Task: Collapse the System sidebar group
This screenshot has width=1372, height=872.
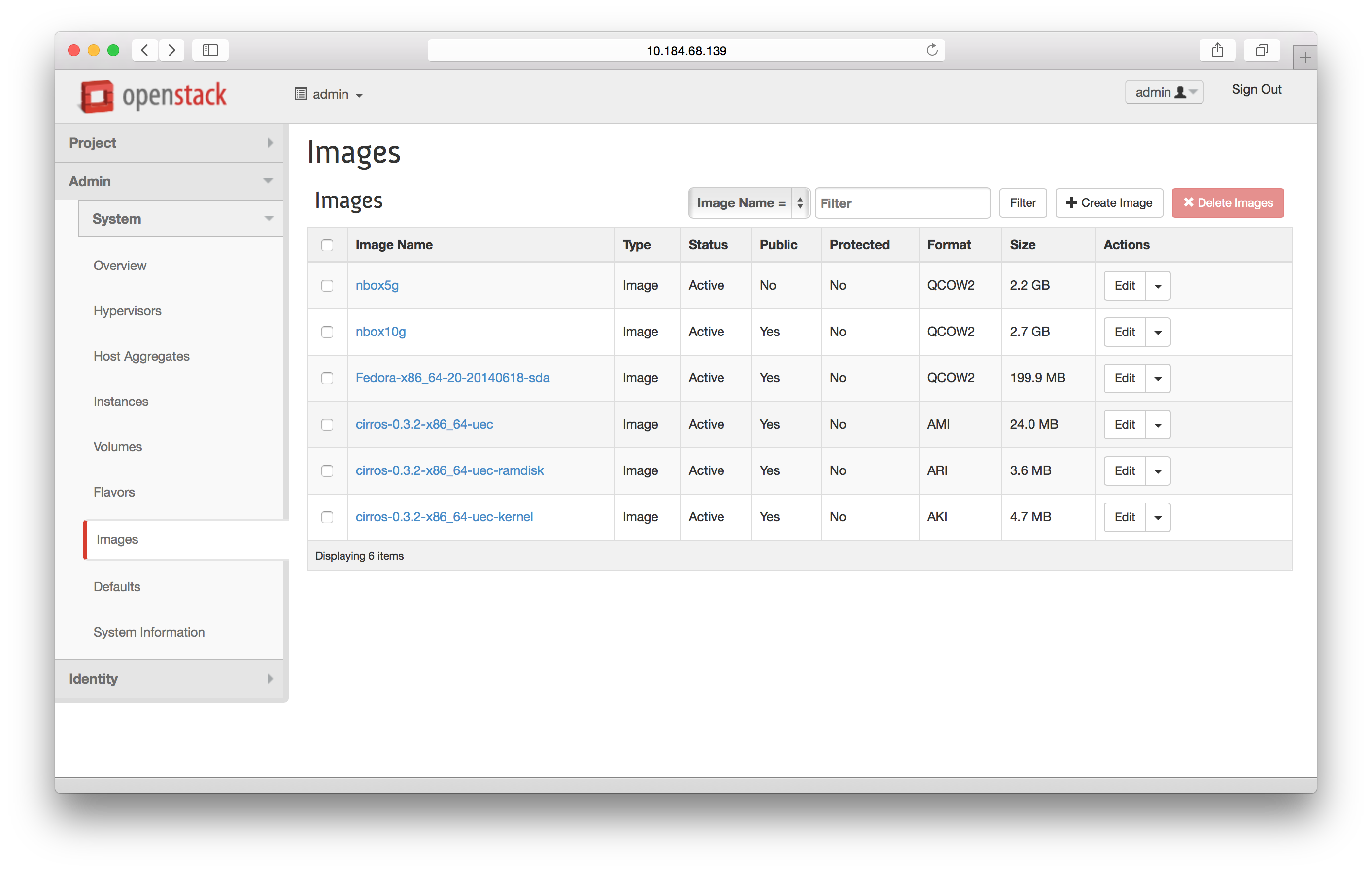Action: [x=180, y=219]
